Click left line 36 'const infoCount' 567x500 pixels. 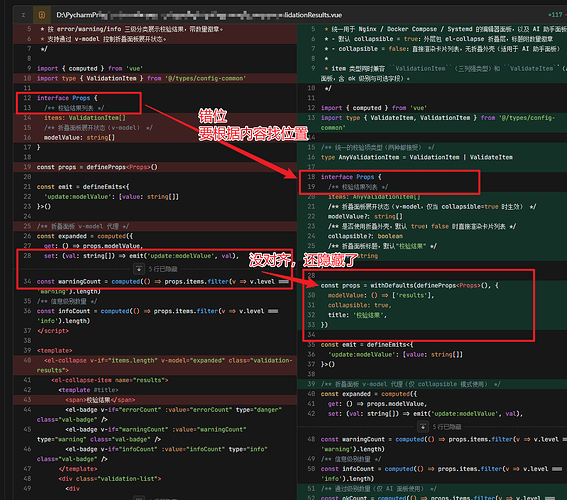click(x=157, y=316)
